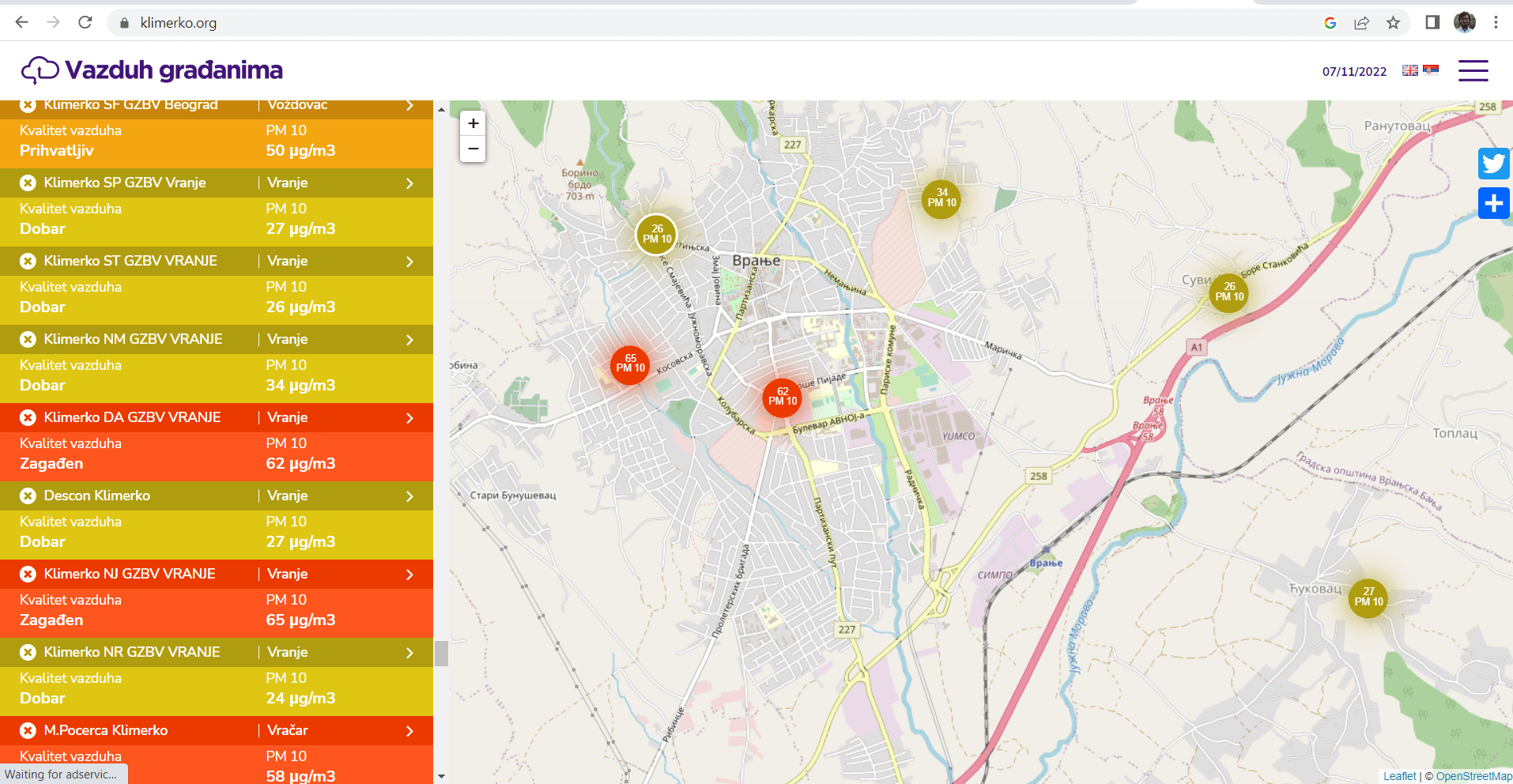Expand Klimerko NJ GZBV VRANJE chevron
This screenshot has width=1513, height=784.
point(409,575)
